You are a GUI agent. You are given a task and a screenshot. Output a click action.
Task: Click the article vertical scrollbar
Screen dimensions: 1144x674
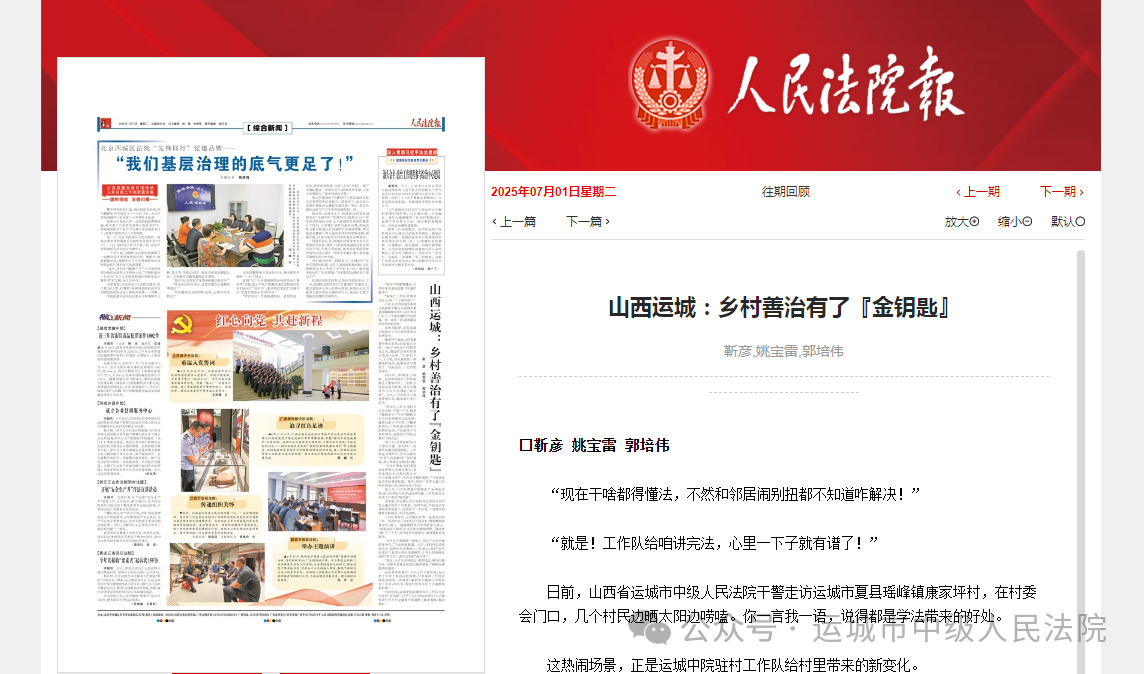[1081, 462]
